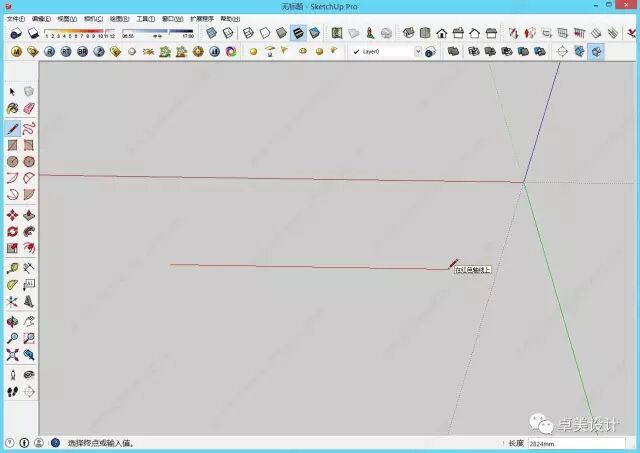The image size is (640, 453).
Task: Enable shaded face style
Action: (281, 33)
